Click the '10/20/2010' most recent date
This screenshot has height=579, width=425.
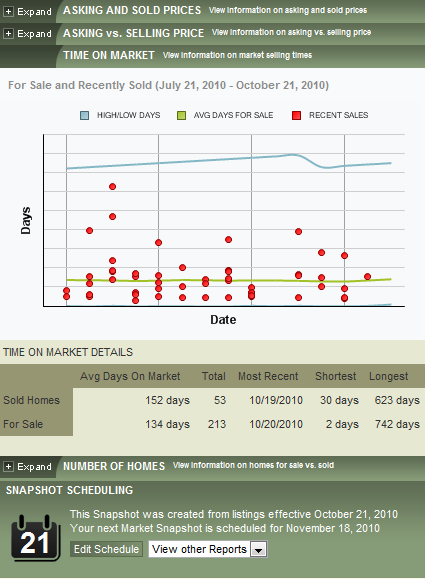(x=276, y=424)
